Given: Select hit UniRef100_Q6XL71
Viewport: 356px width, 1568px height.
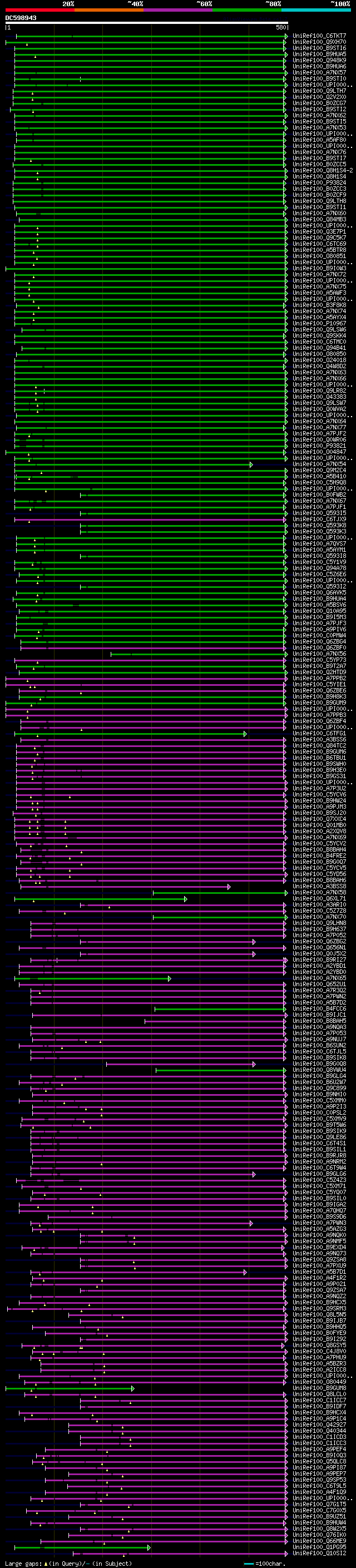Looking at the screenshot, I should 319,899.
